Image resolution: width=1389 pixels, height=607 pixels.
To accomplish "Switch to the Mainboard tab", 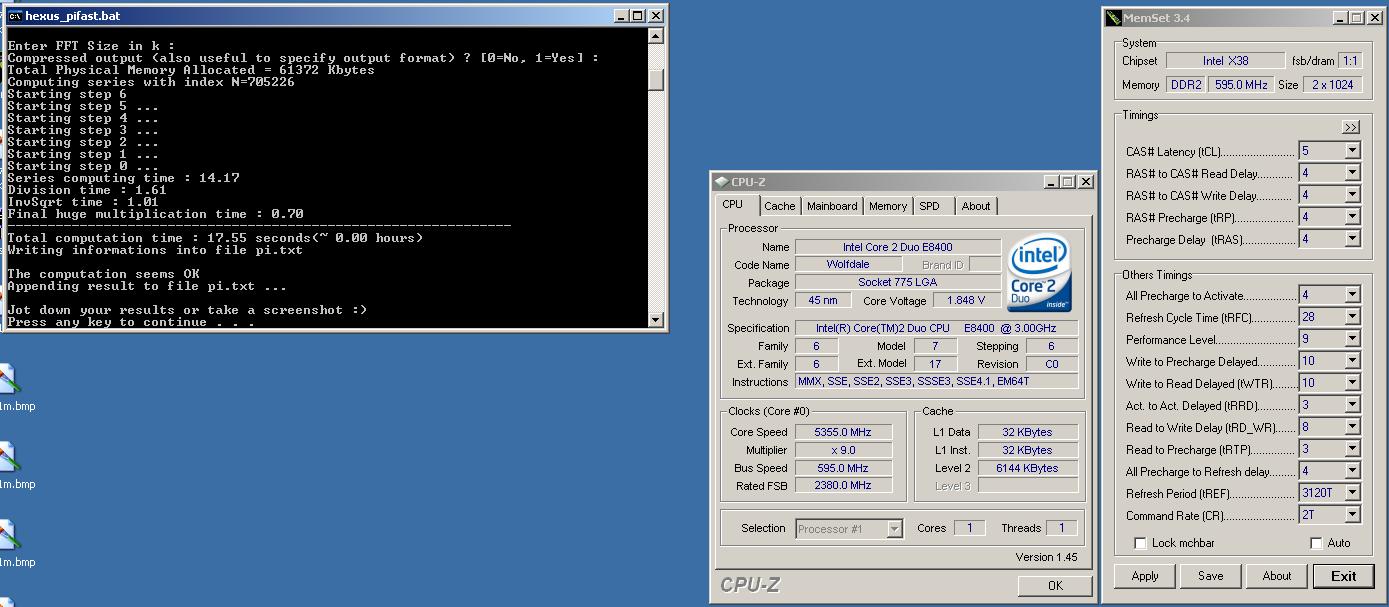I will pos(832,206).
